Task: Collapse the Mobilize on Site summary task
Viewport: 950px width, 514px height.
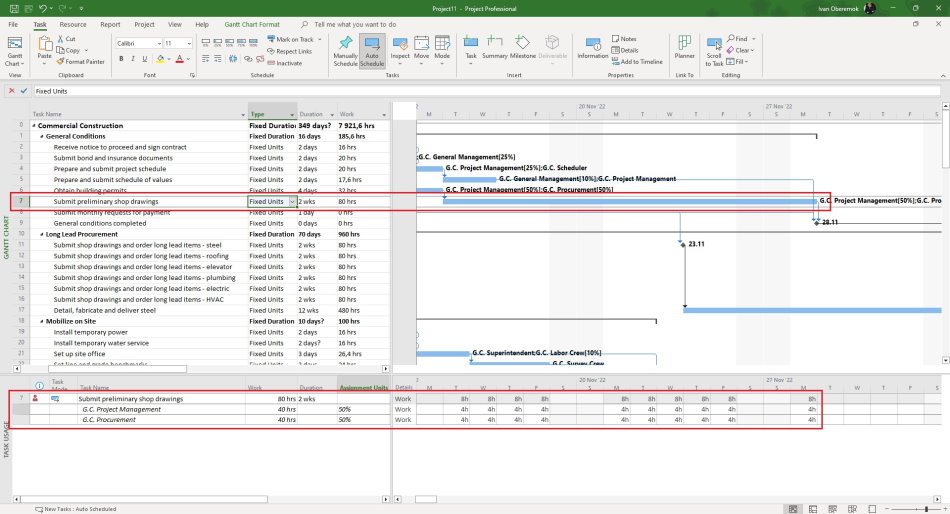Action: tap(42, 322)
